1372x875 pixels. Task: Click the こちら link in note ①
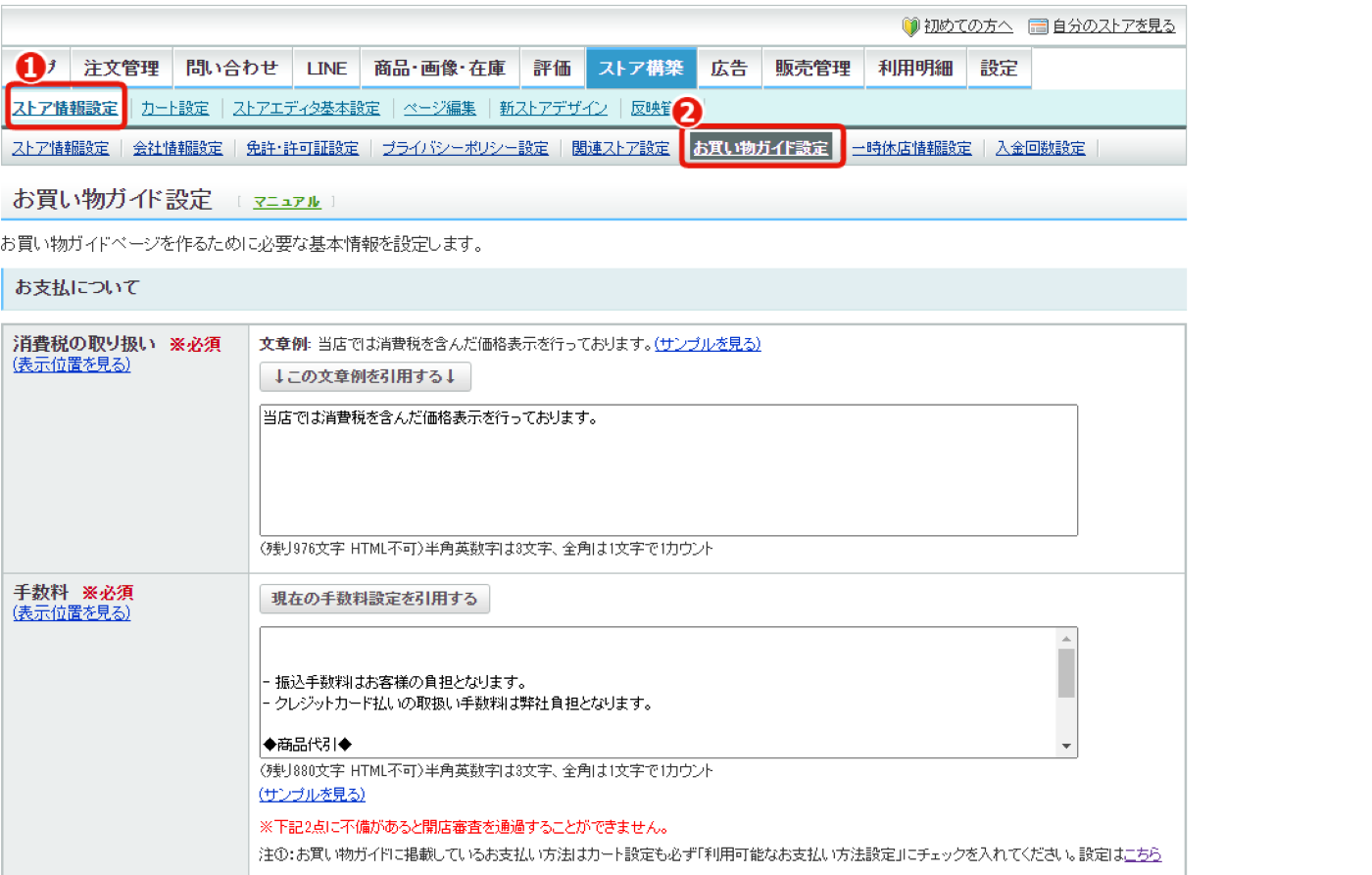(1143, 854)
